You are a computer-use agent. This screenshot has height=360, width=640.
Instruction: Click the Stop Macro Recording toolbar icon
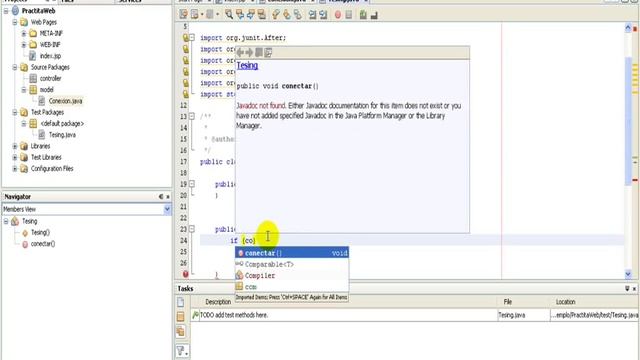349,15
